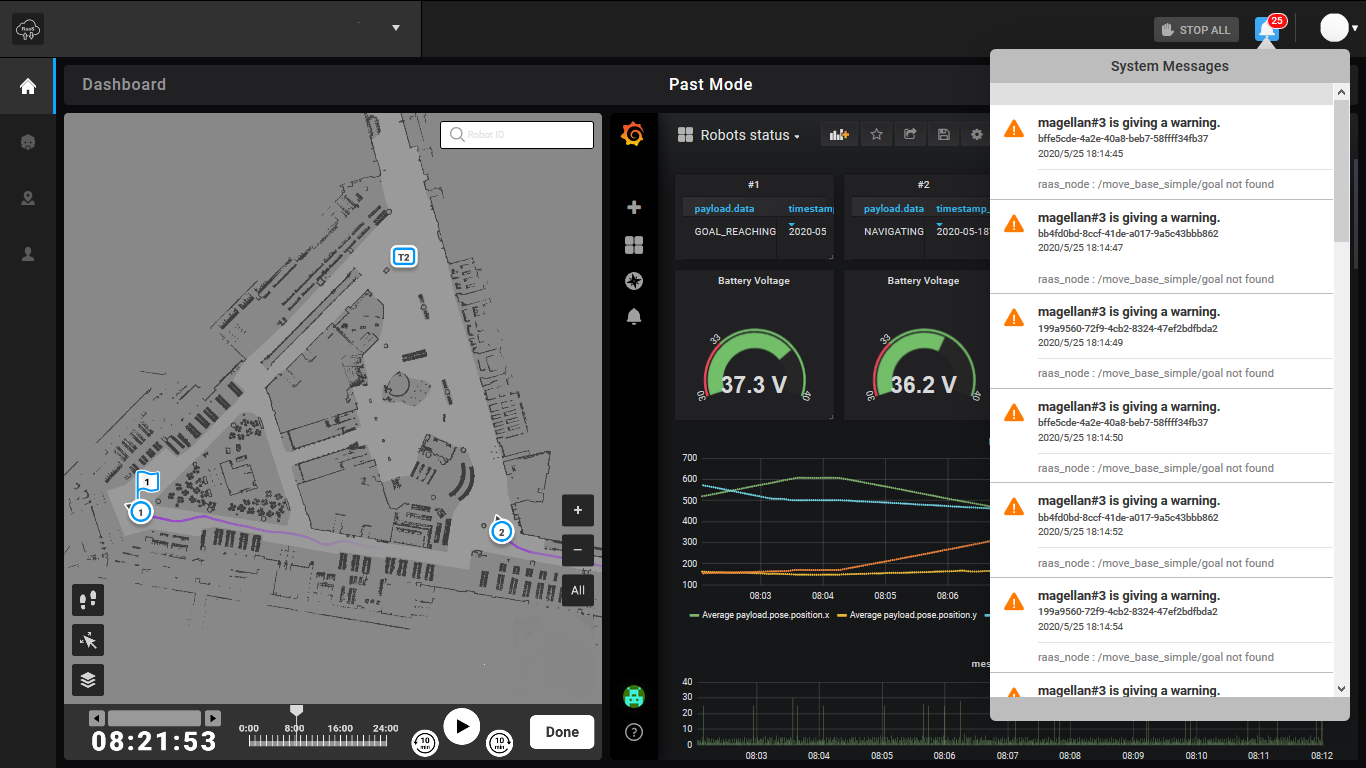Open the robots page in the sidebar
Image resolution: width=1366 pixels, height=768 pixels.
tap(28, 142)
